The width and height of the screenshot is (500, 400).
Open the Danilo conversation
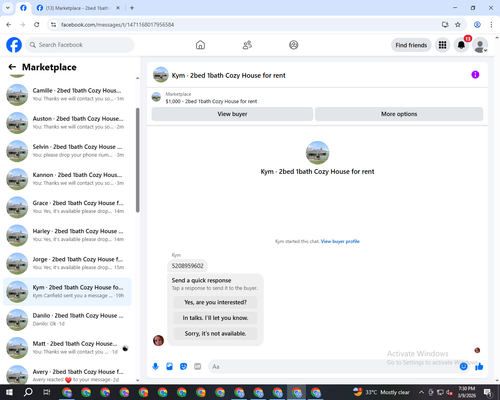(67, 320)
